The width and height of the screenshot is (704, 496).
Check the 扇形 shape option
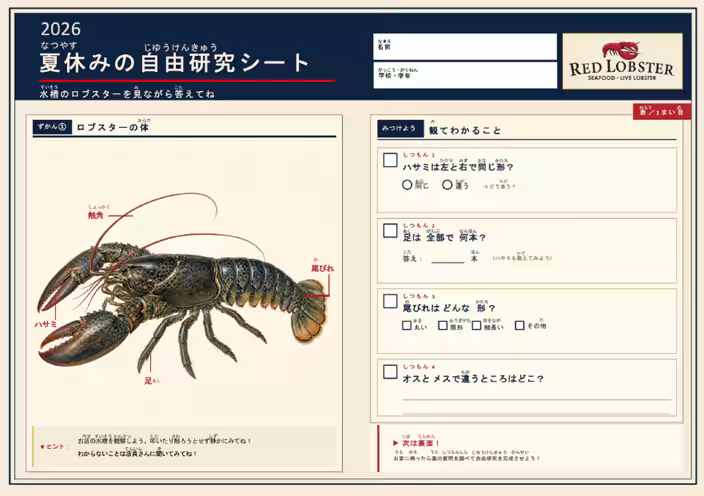pyautogui.click(x=443, y=325)
